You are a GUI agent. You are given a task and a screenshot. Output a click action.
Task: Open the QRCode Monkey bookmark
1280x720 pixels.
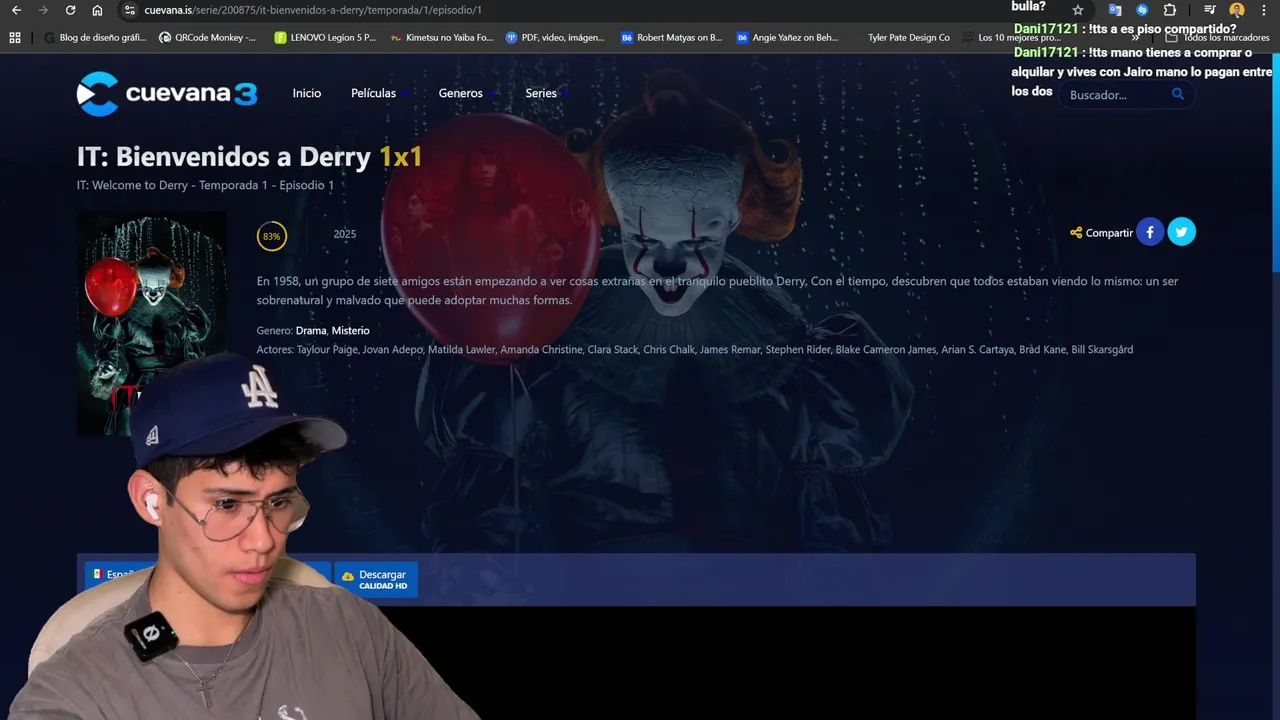[x=207, y=38]
